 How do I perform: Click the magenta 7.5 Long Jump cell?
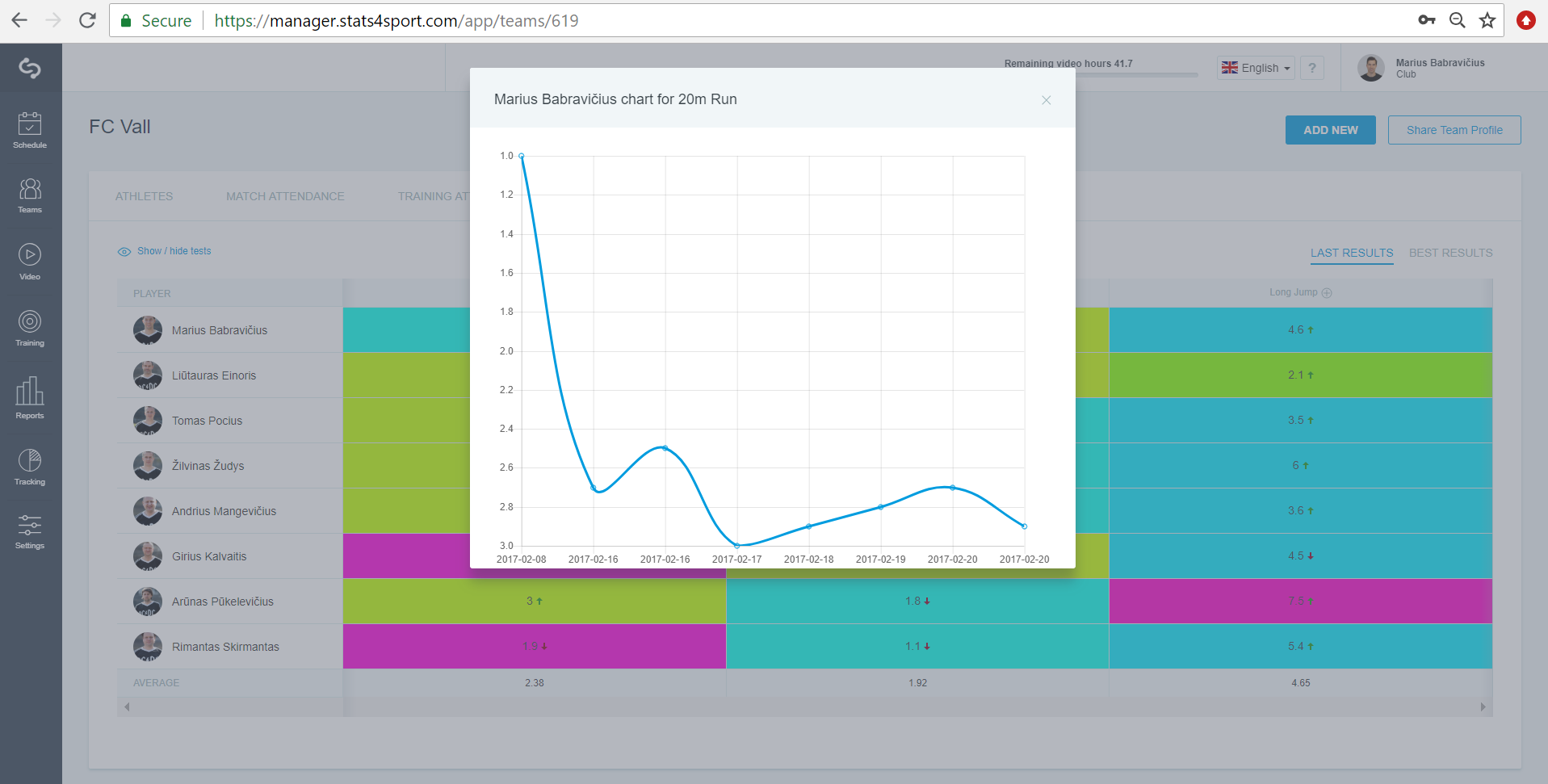[1300, 601]
